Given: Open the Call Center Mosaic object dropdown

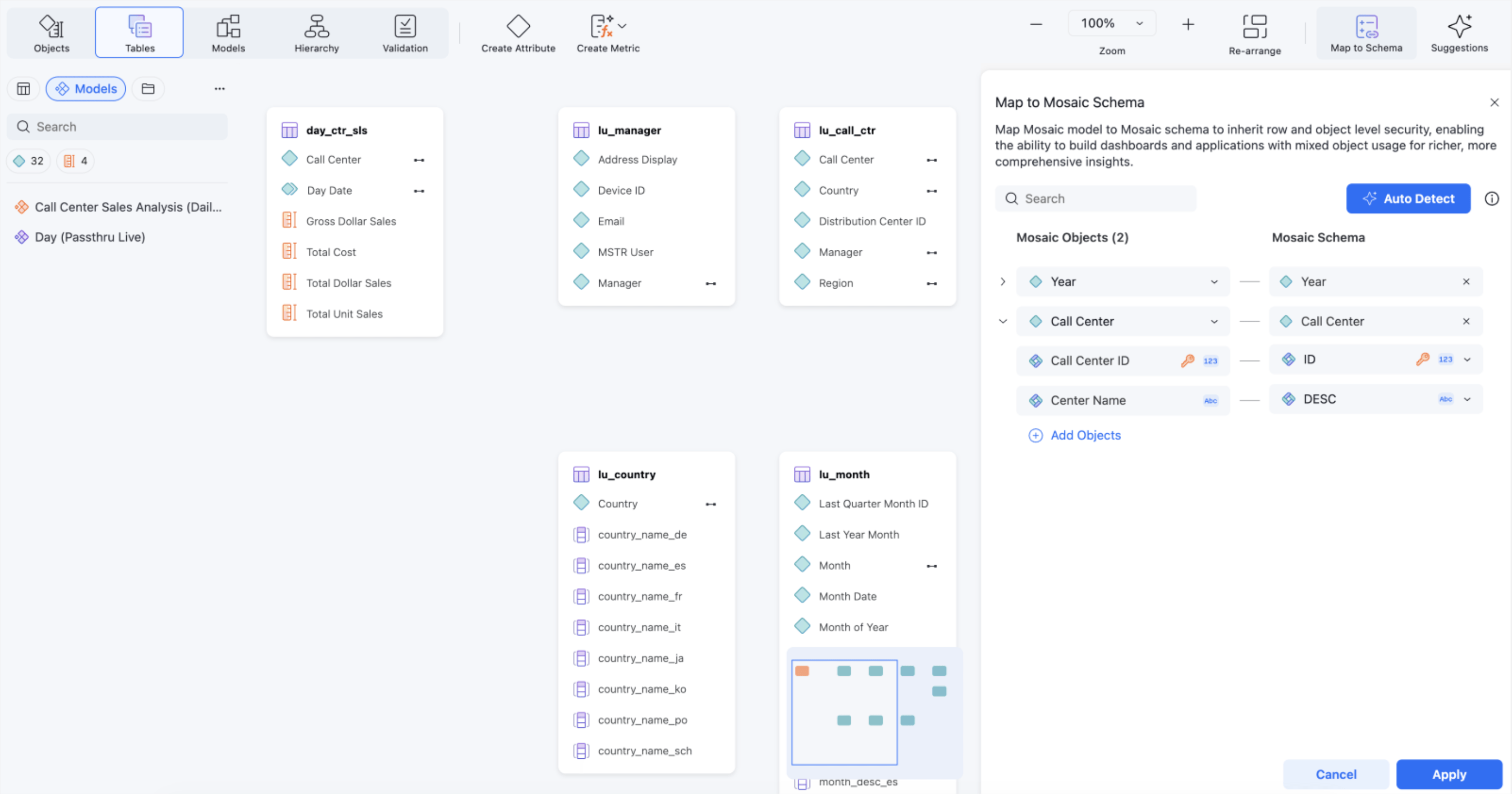Looking at the screenshot, I should tap(1214, 322).
